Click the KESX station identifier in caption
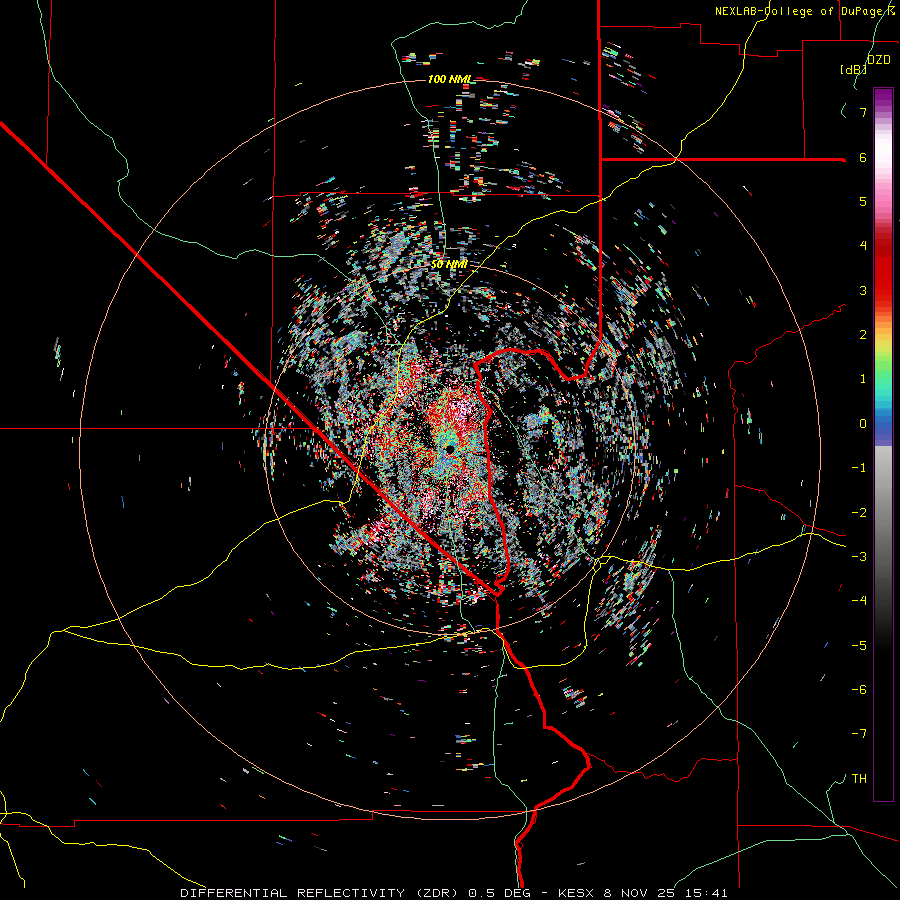 577,893
